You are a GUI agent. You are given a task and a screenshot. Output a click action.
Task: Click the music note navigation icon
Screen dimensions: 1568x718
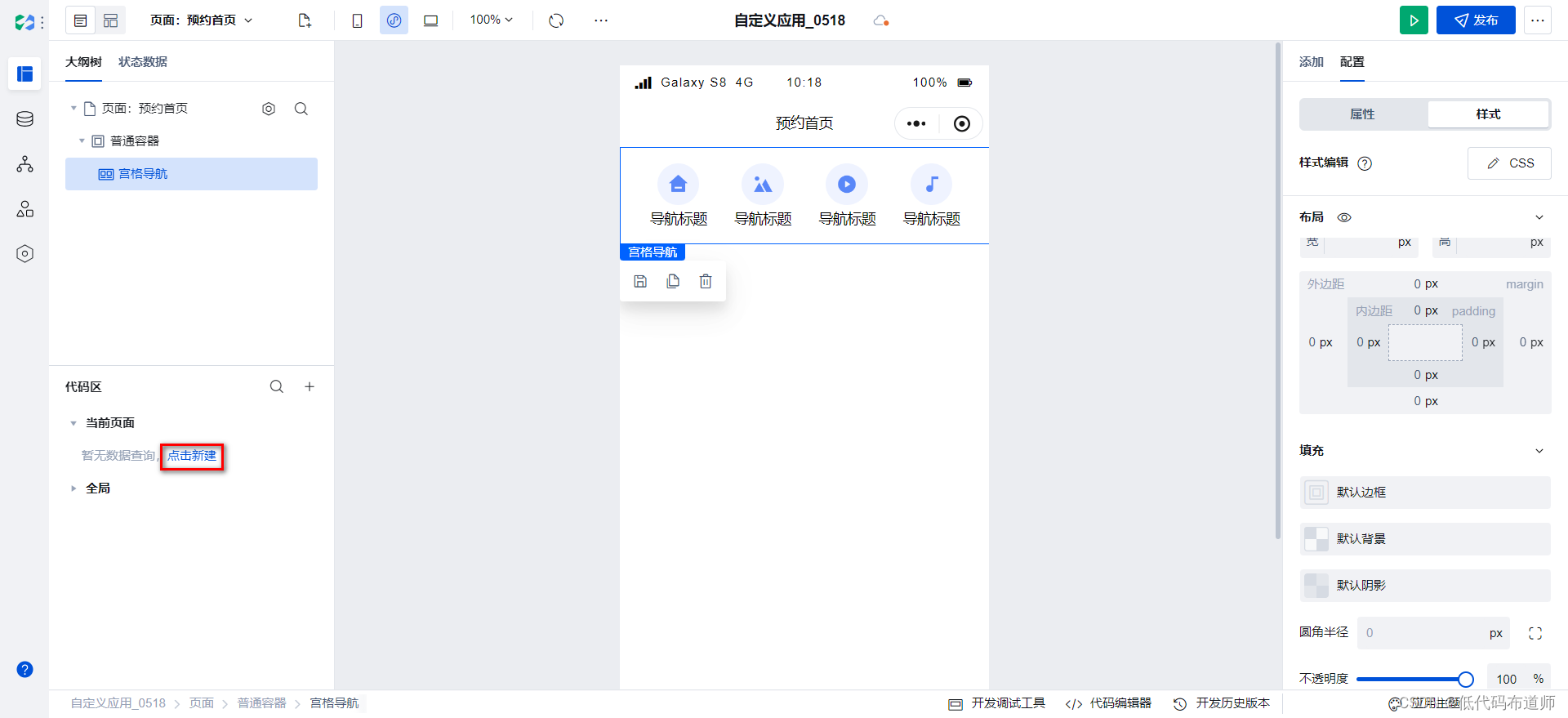[932, 185]
